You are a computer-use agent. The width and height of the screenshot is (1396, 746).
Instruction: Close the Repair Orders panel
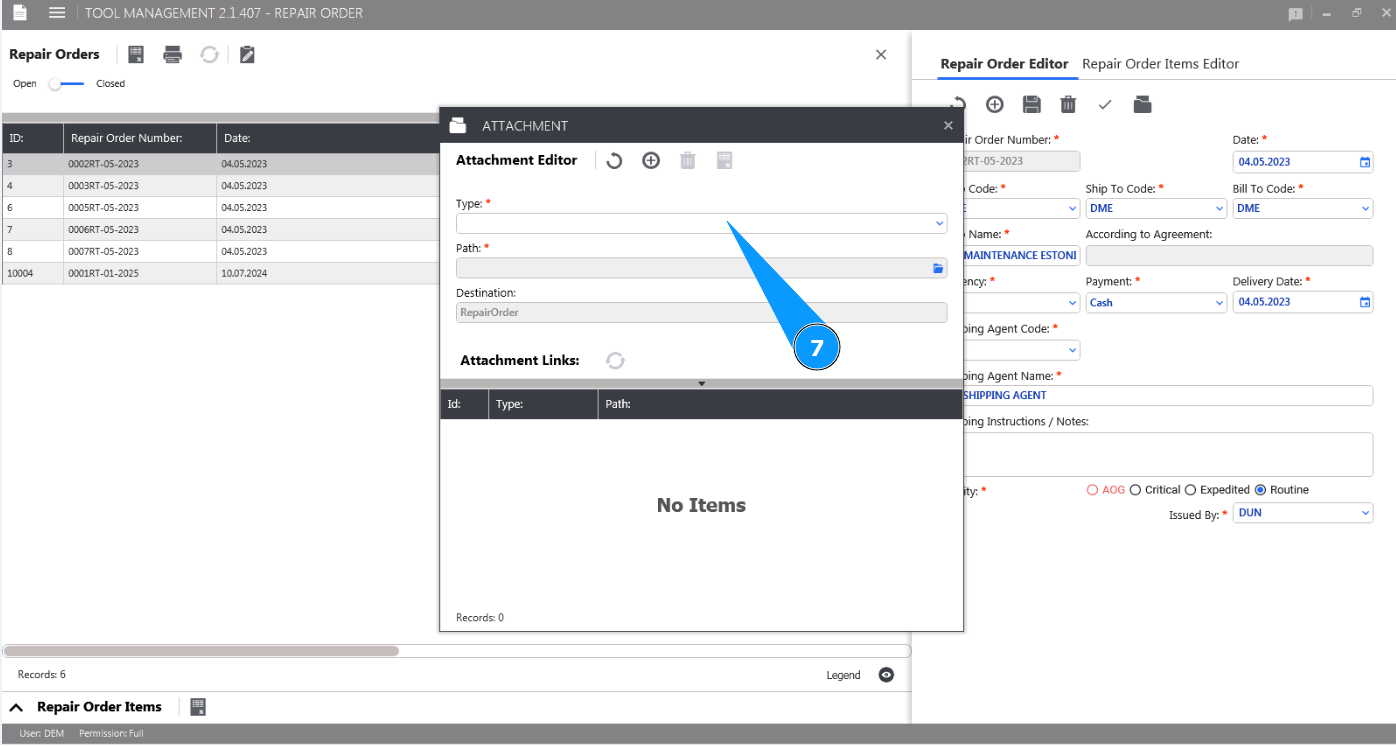pyautogui.click(x=881, y=55)
